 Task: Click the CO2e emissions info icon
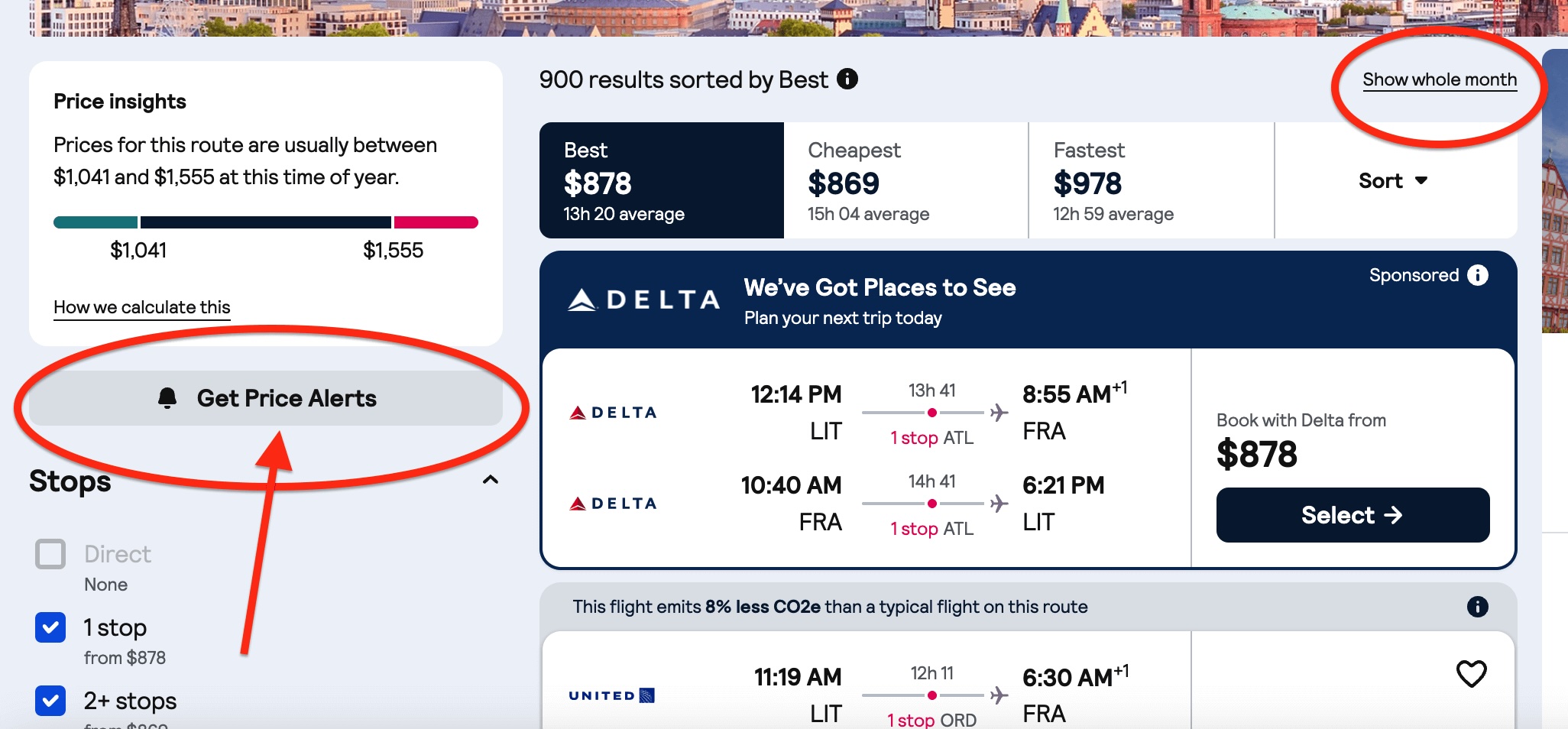[x=1478, y=606]
